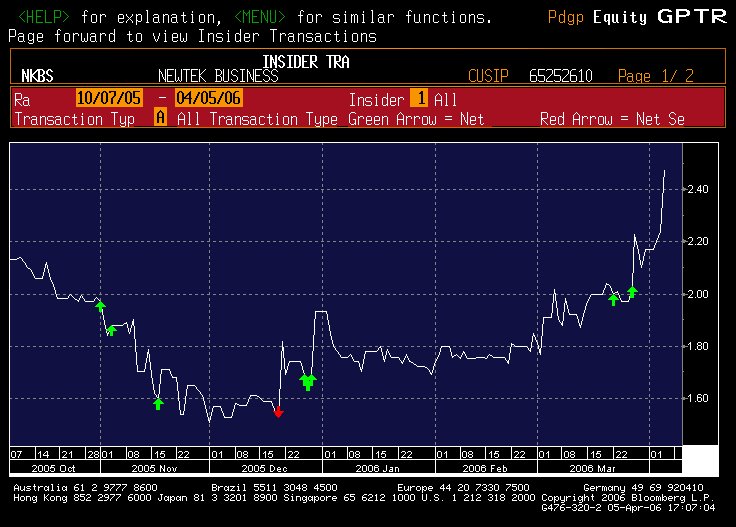This screenshot has height=527, width=736.
Task: Click the 2006 Feb month label
Action: pos(485,468)
